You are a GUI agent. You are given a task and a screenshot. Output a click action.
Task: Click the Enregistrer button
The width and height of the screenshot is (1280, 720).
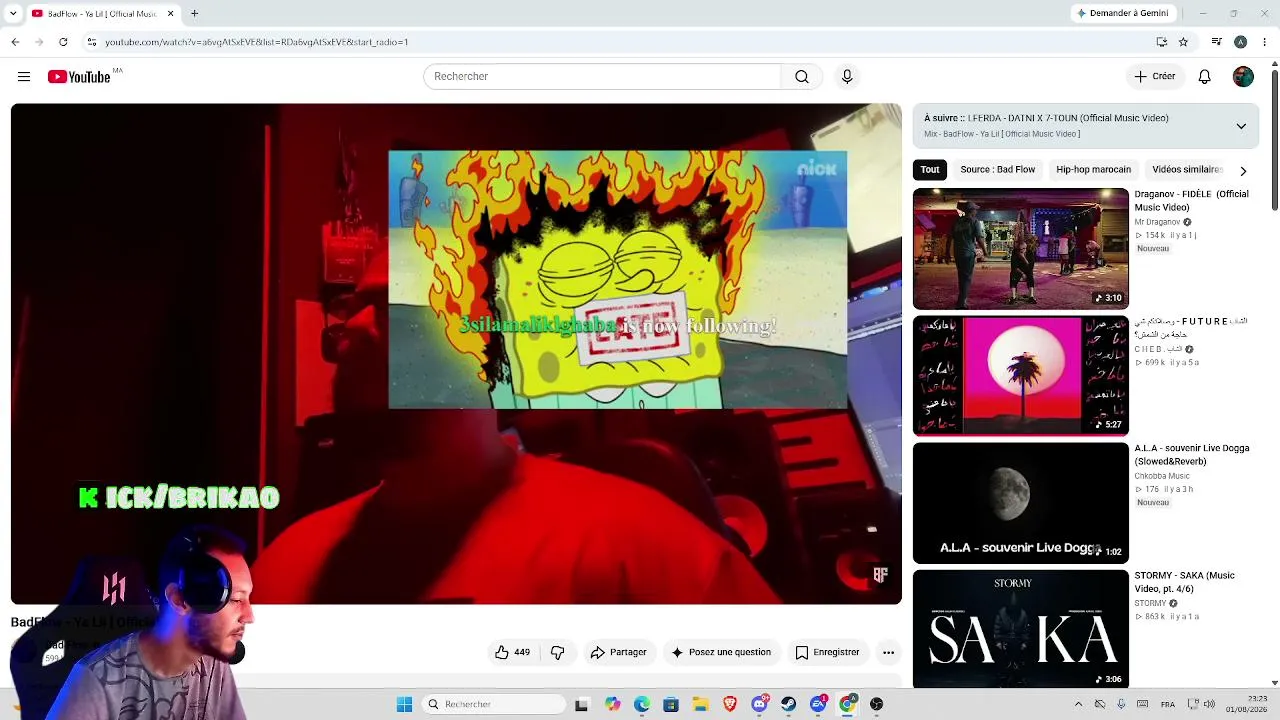(x=827, y=652)
